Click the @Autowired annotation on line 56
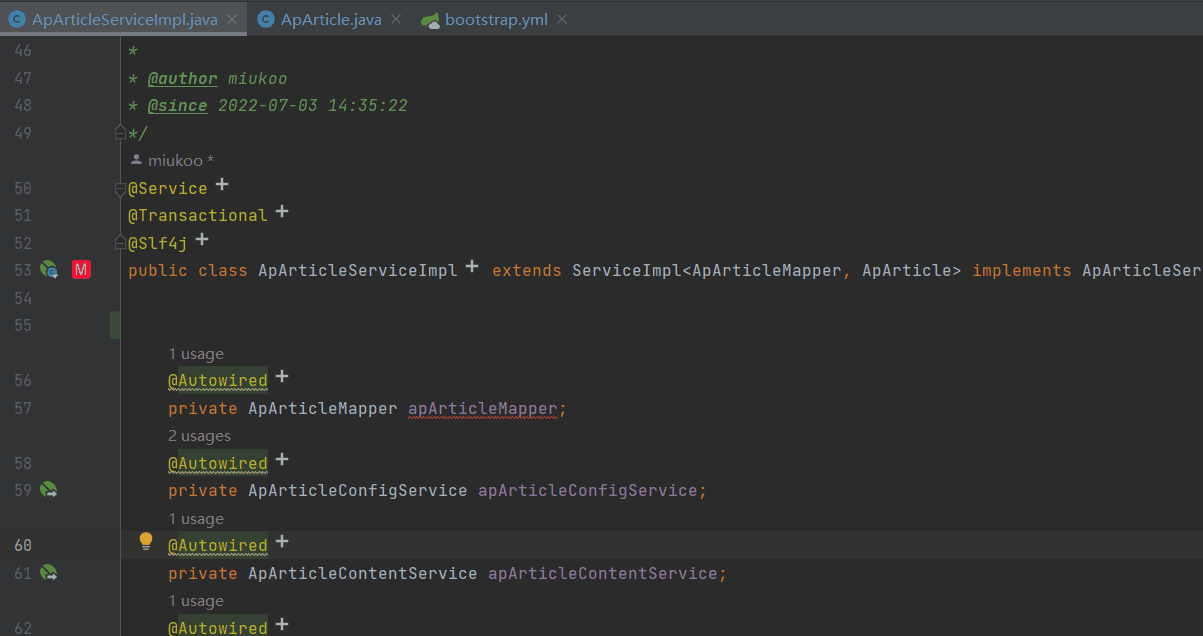Screen dimensions: 1203x636 point(218,380)
